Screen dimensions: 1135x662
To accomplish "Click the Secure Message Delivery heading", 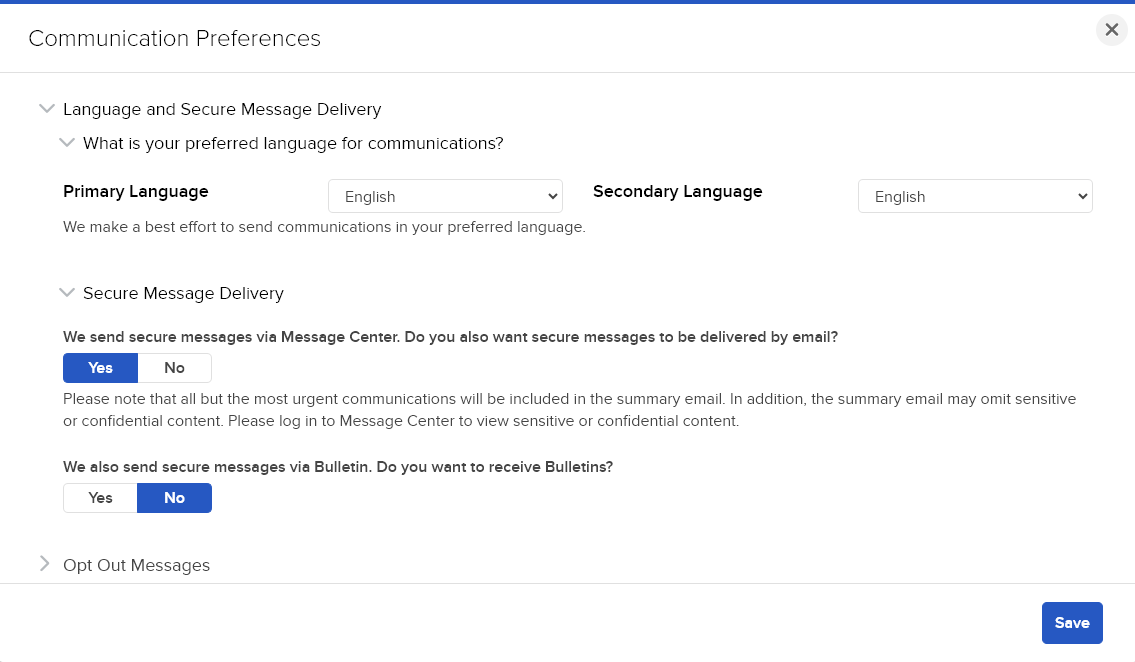I will click(183, 293).
